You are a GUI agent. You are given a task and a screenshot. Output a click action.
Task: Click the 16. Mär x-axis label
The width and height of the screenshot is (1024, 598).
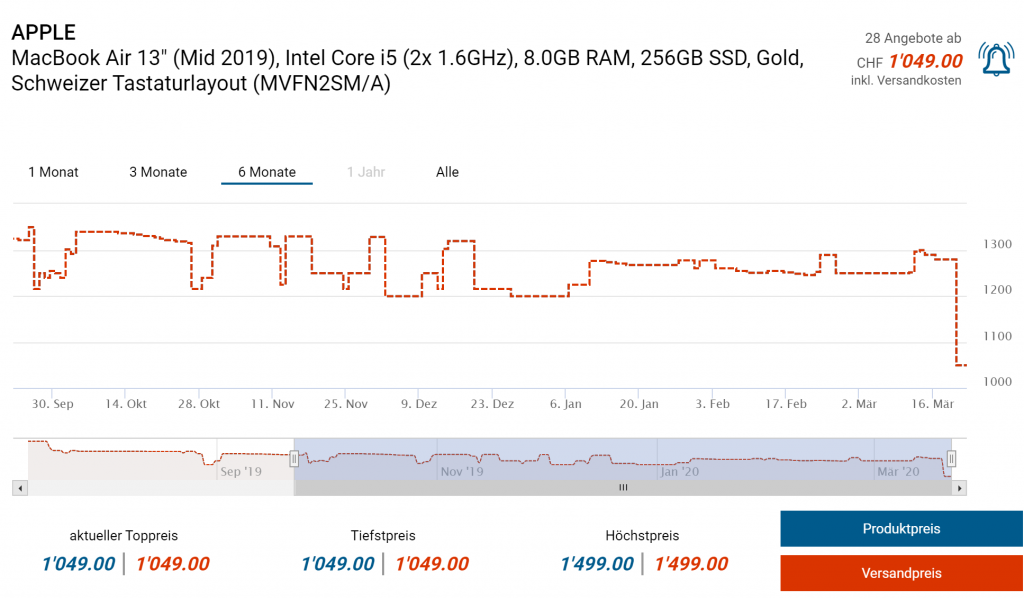coord(933,404)
